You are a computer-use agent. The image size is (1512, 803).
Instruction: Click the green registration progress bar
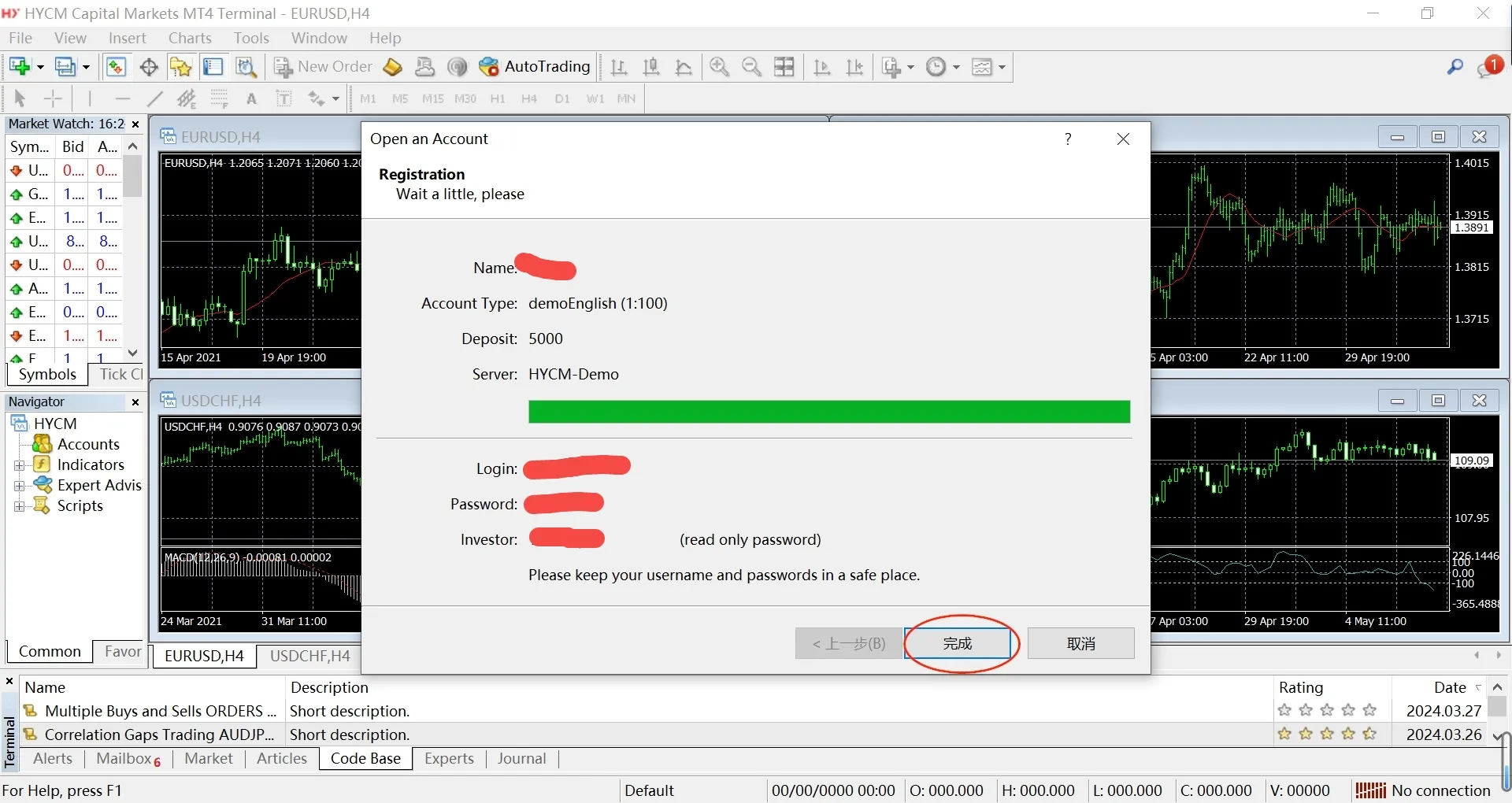click(x=829, y=412)
